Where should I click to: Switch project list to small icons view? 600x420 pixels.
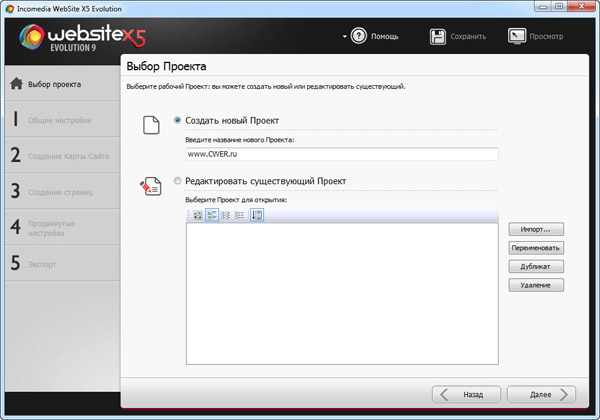click(226, 215)
